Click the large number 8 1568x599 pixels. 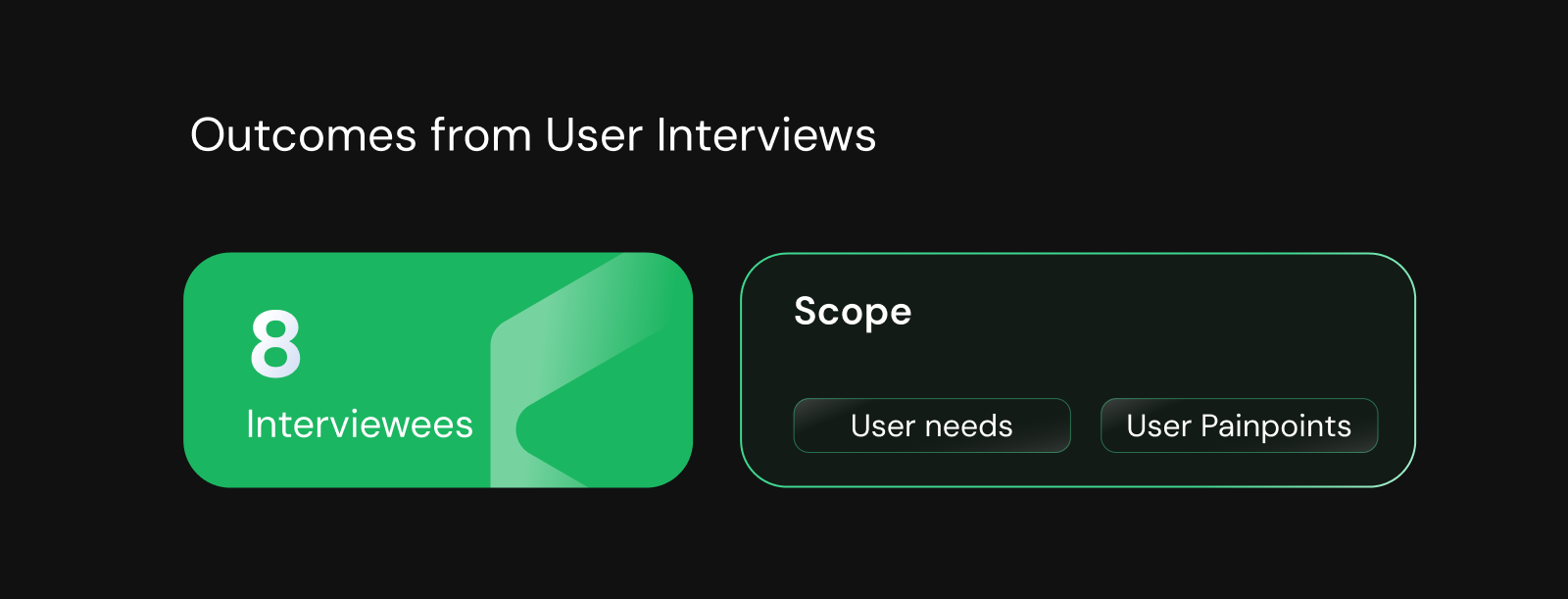tap(275, 343)
